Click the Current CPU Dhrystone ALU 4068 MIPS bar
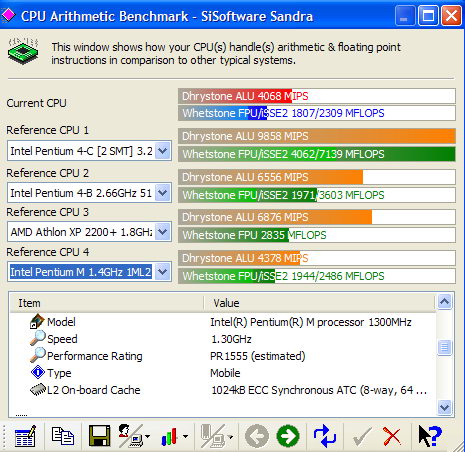This screenshot has width=465, height=452. 317,96
